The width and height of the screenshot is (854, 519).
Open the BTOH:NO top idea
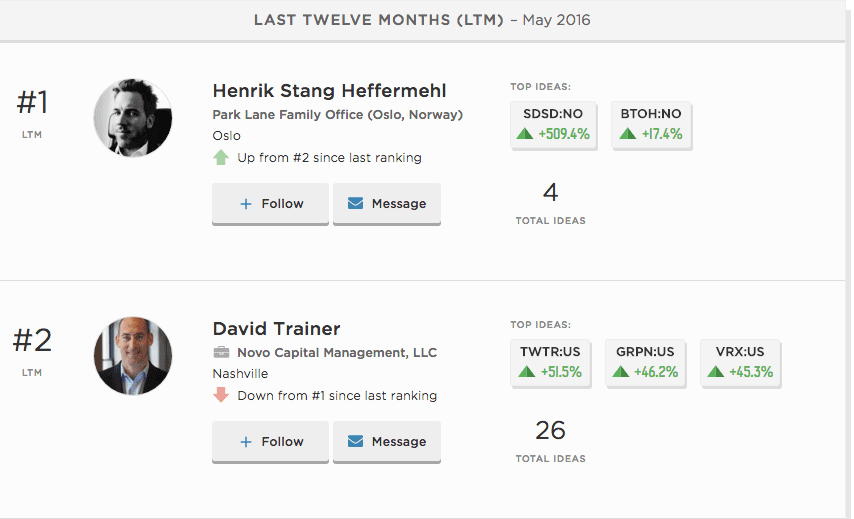651,125
